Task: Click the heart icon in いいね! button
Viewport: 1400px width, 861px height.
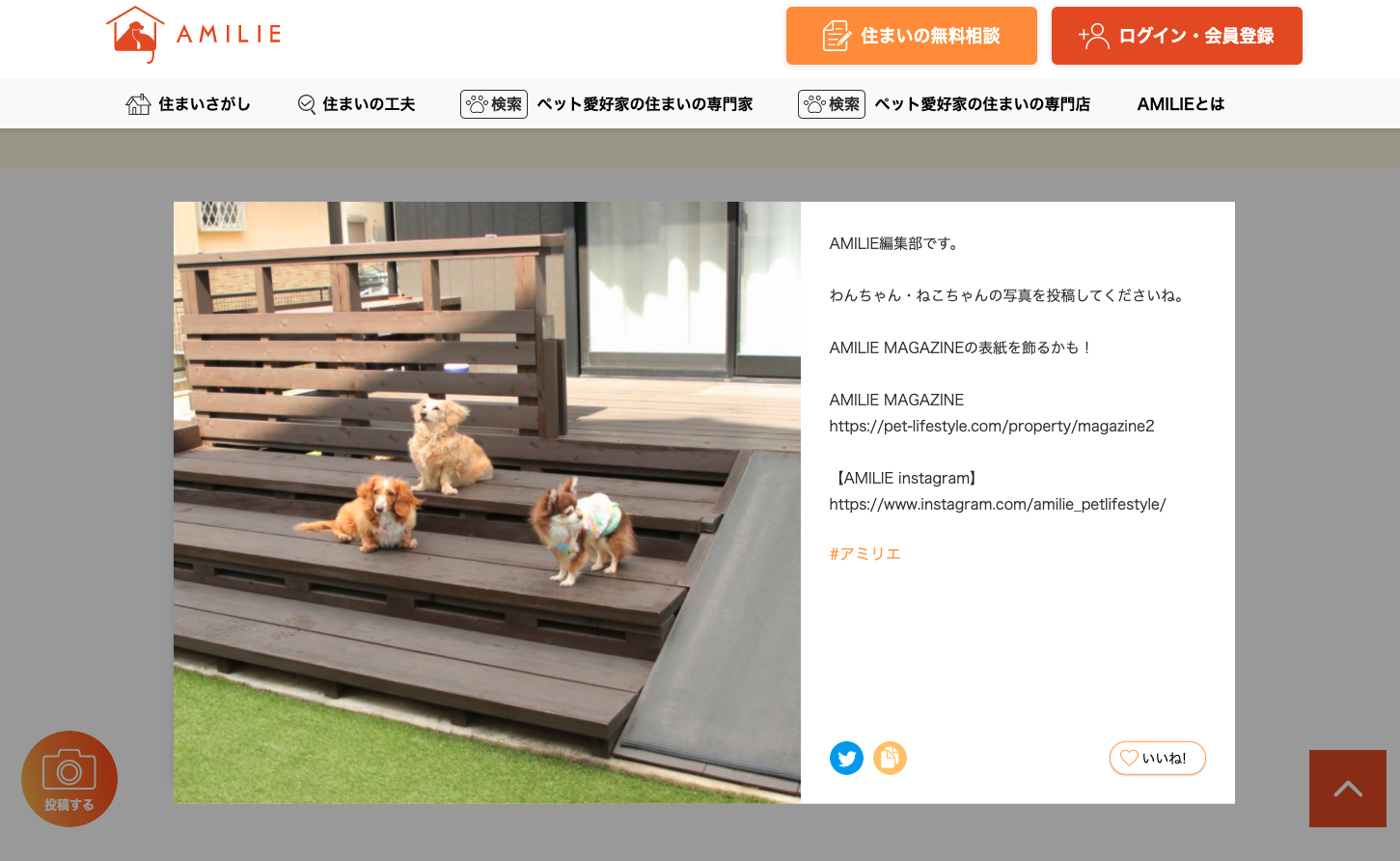Action: point(1129,758)
